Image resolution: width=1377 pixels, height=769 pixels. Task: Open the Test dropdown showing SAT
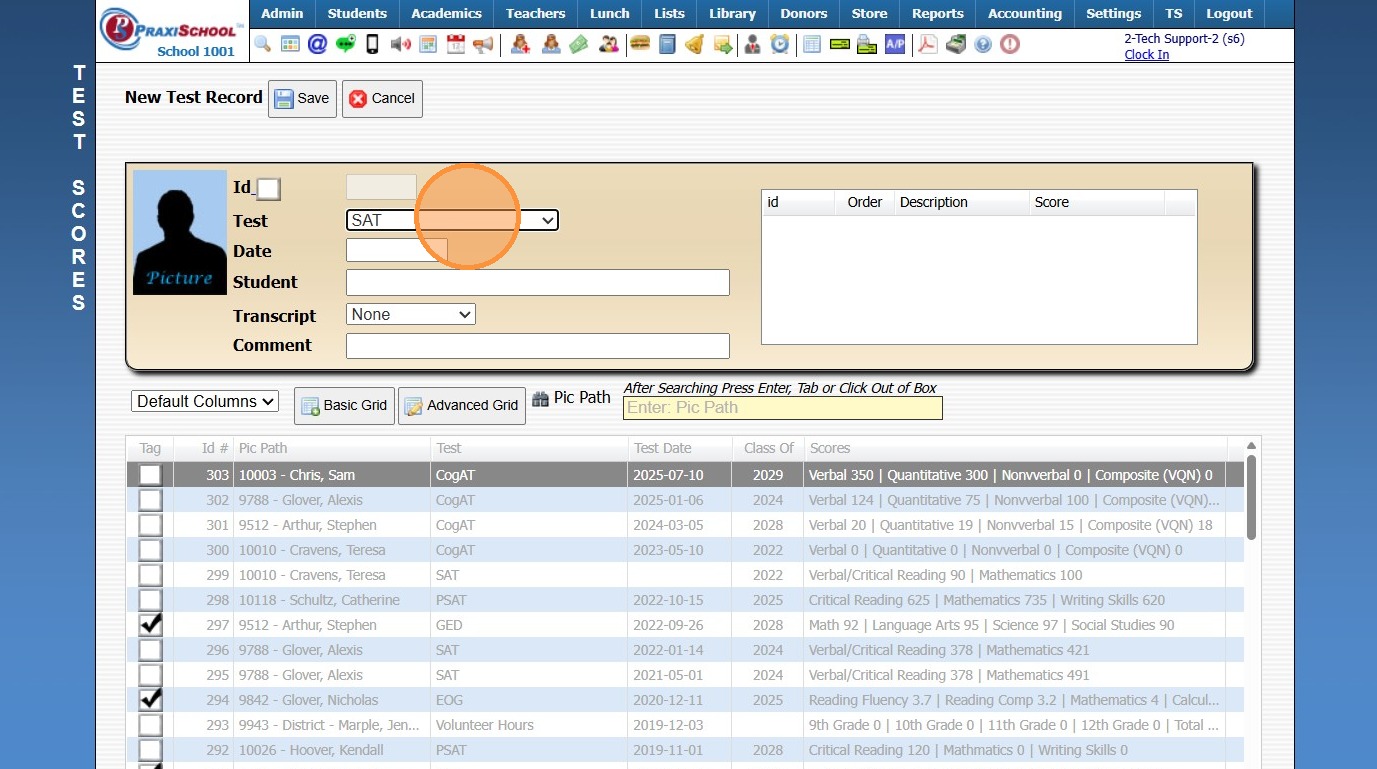click(452, 220)
